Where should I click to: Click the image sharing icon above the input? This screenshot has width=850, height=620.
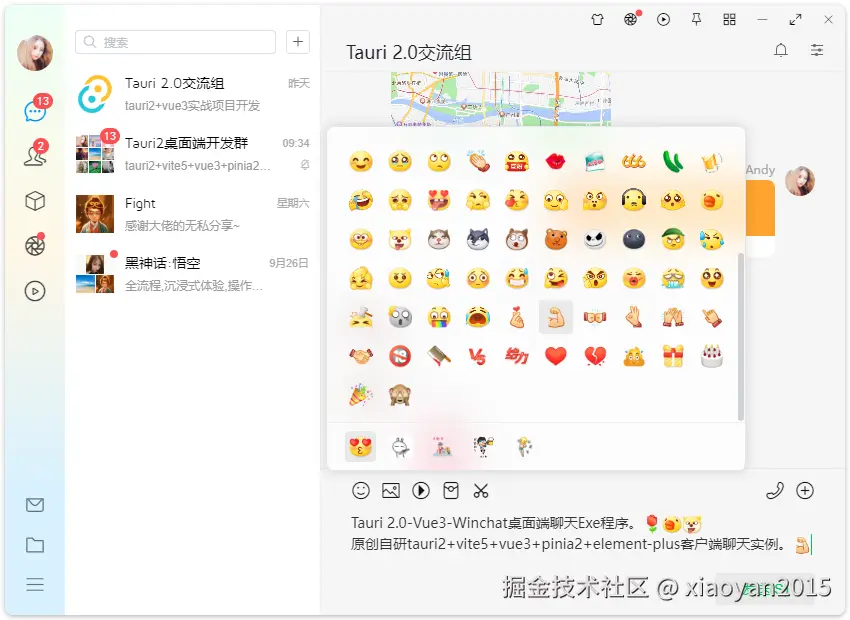coord(390,491)
